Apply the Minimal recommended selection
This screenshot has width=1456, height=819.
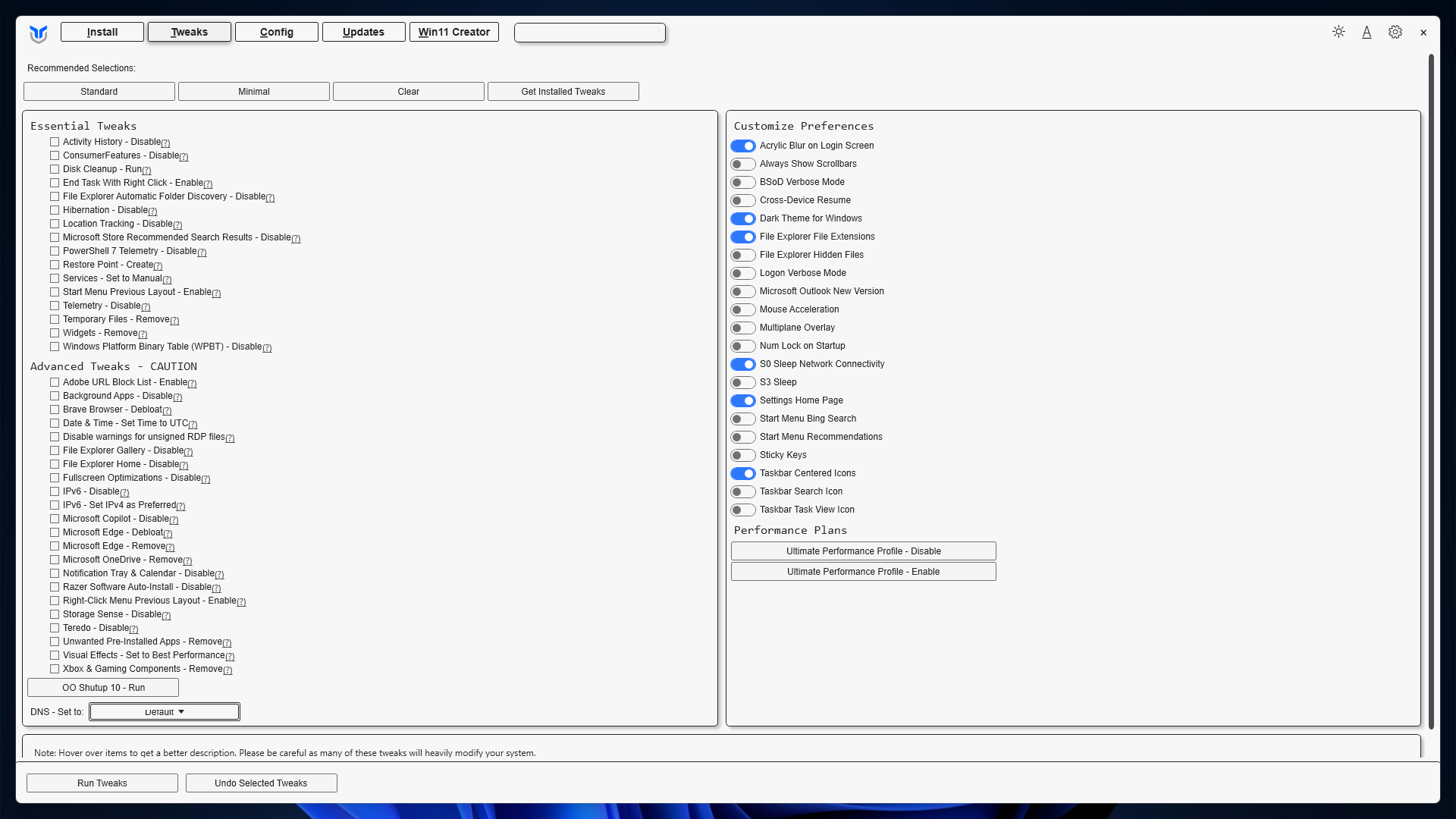coord(254,92)
